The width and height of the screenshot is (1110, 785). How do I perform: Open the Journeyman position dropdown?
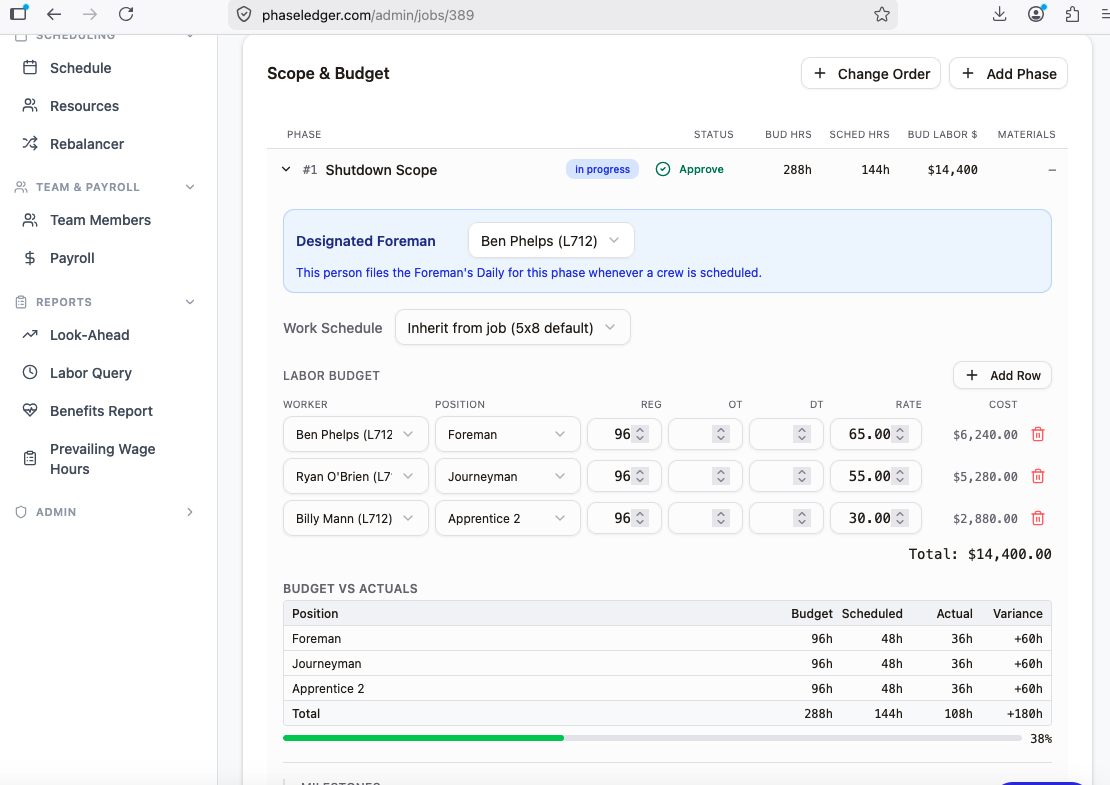coord(508,476)
